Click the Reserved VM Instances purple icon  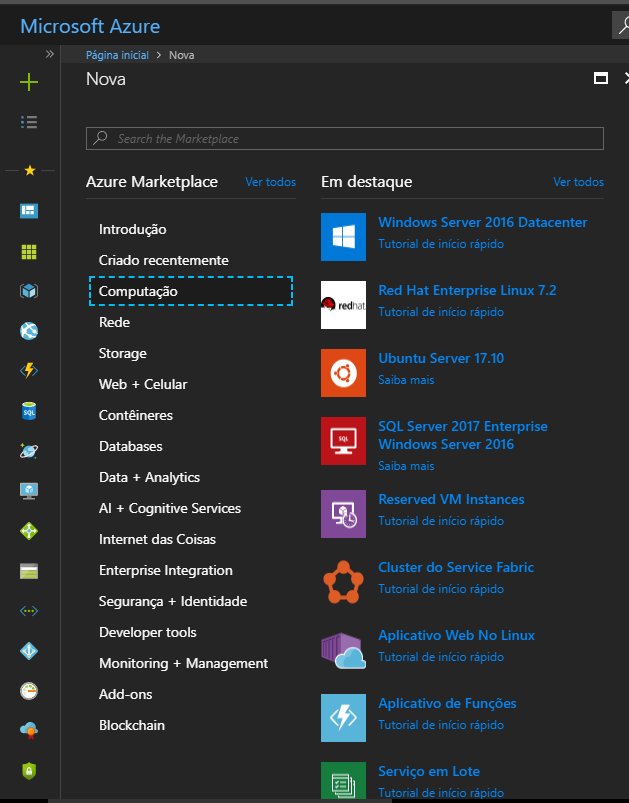tap(343, 514)
